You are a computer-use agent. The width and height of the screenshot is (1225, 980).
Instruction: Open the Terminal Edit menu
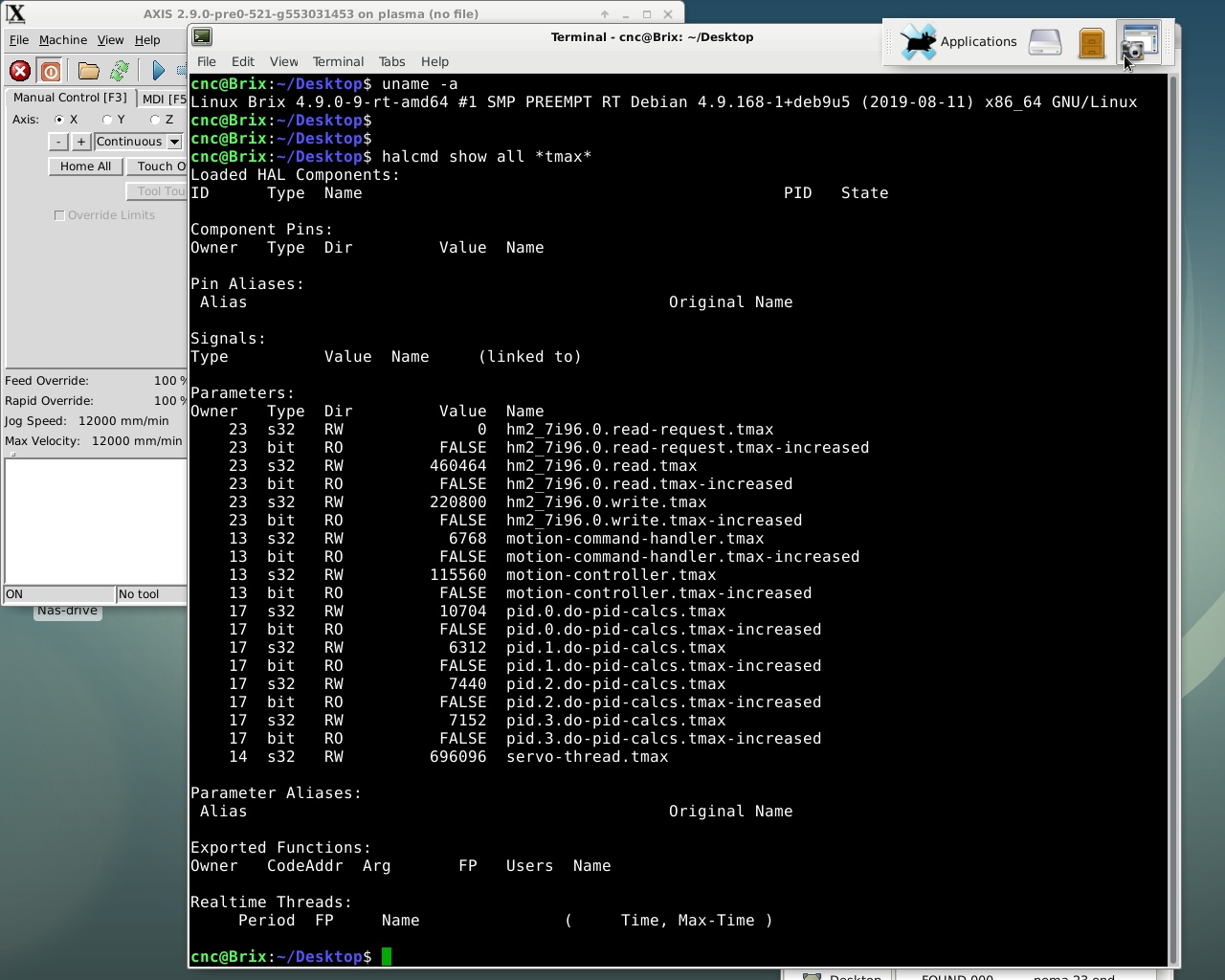(x=243, y=61)
